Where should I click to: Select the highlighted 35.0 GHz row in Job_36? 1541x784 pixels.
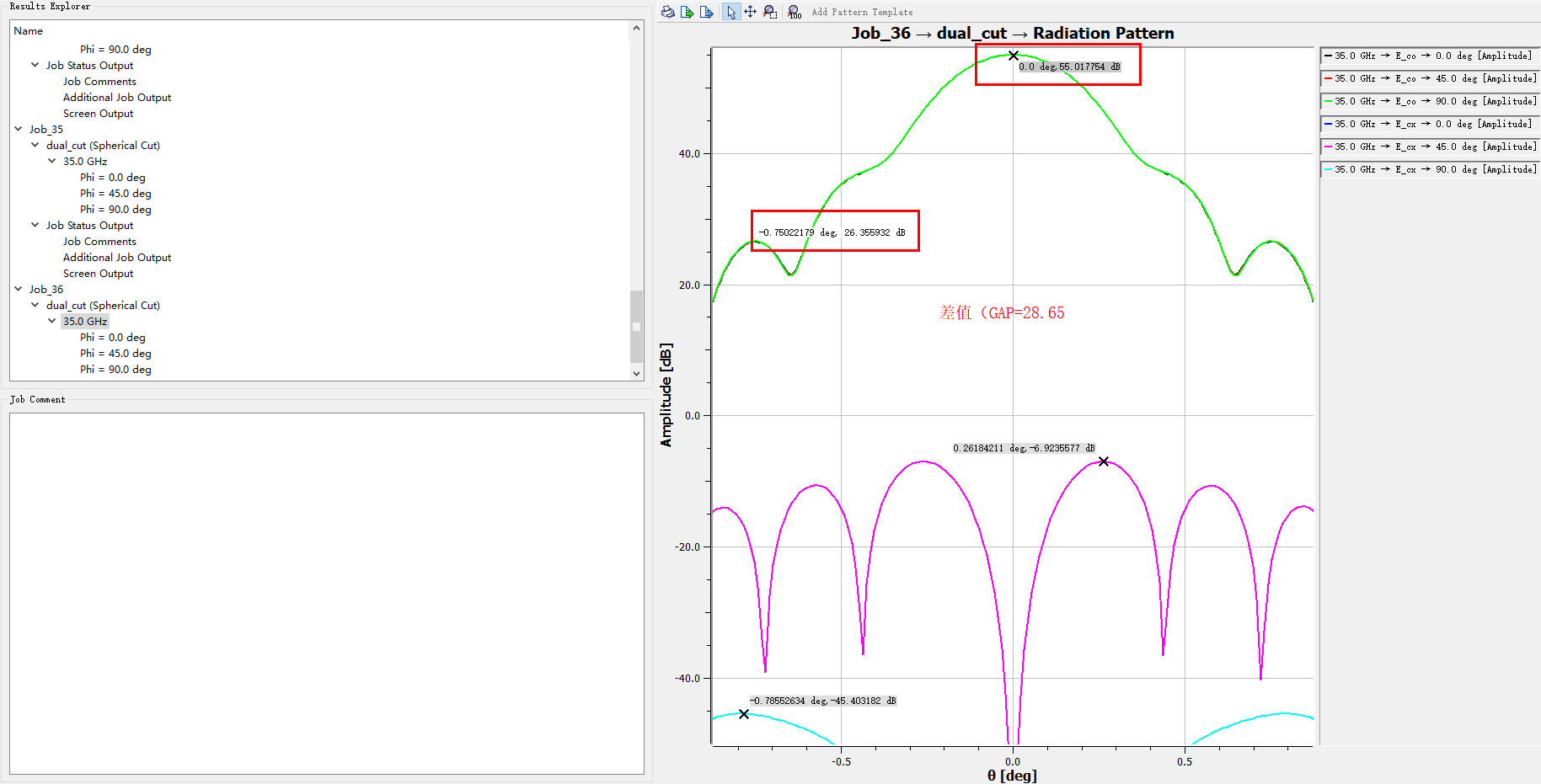tap(85, 321)
